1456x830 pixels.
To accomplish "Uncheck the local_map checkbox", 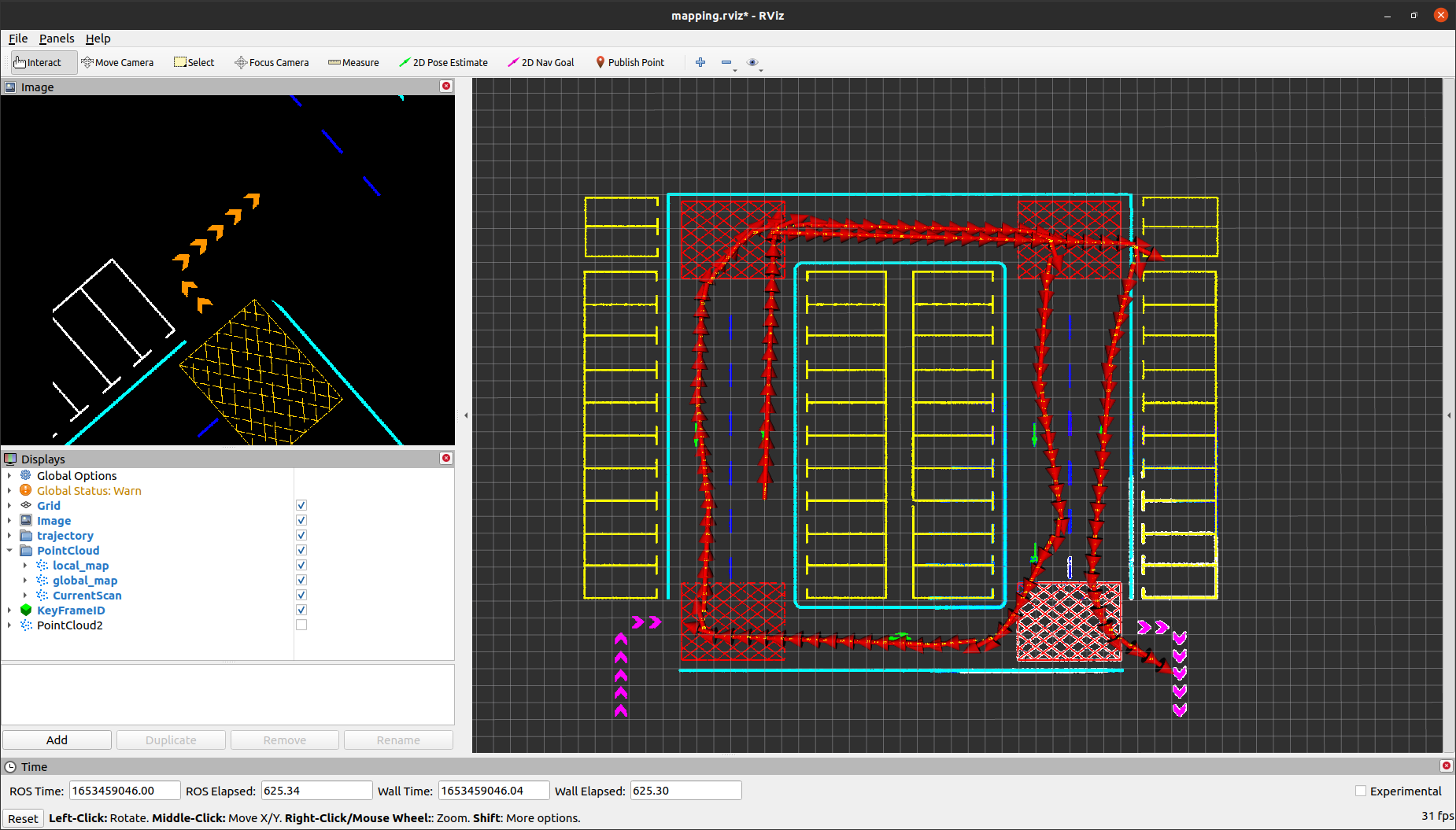I will click(x=301, y=565).
